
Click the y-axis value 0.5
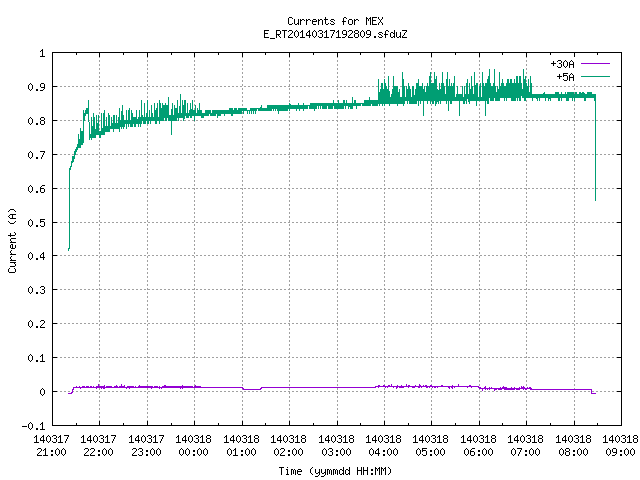[x=36, y=223]
